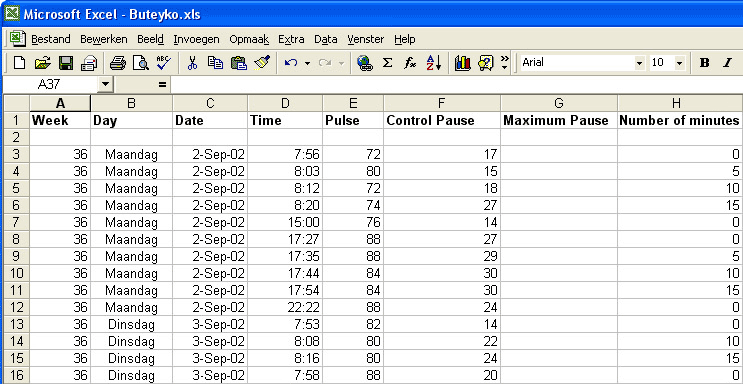The width and height of the screenshot is (743, 384).
Task: Click the AutoSum sigma icon
Action: [387, 63]
